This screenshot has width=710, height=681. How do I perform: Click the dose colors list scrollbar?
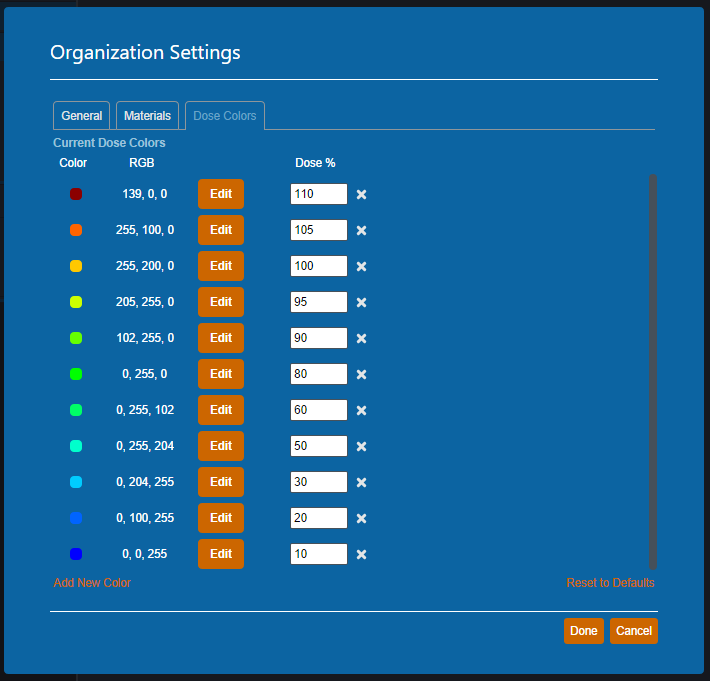pyautogui.click(x=652, y=371)
